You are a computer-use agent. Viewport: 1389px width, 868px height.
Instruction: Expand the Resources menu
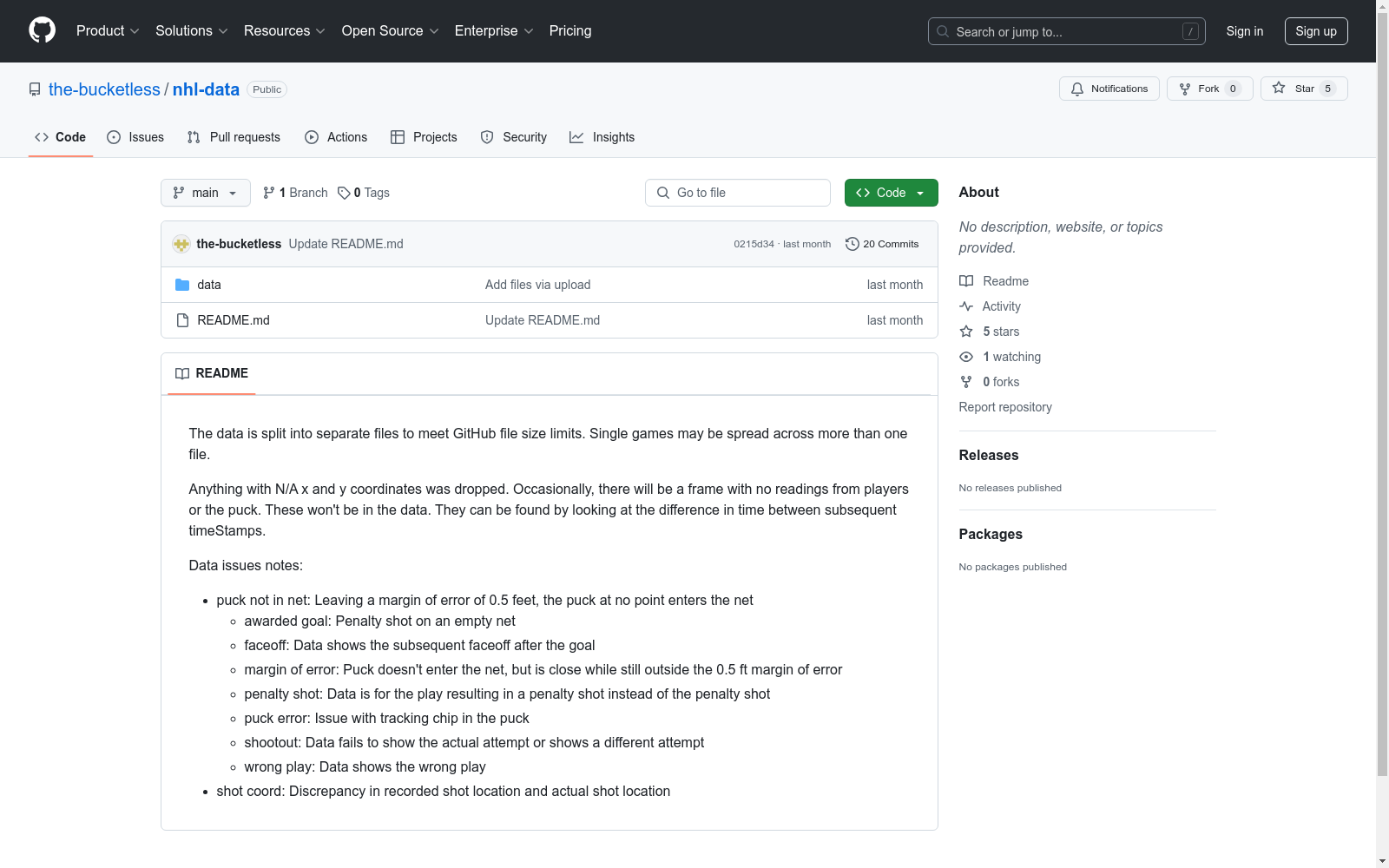[x=285, y=30]
